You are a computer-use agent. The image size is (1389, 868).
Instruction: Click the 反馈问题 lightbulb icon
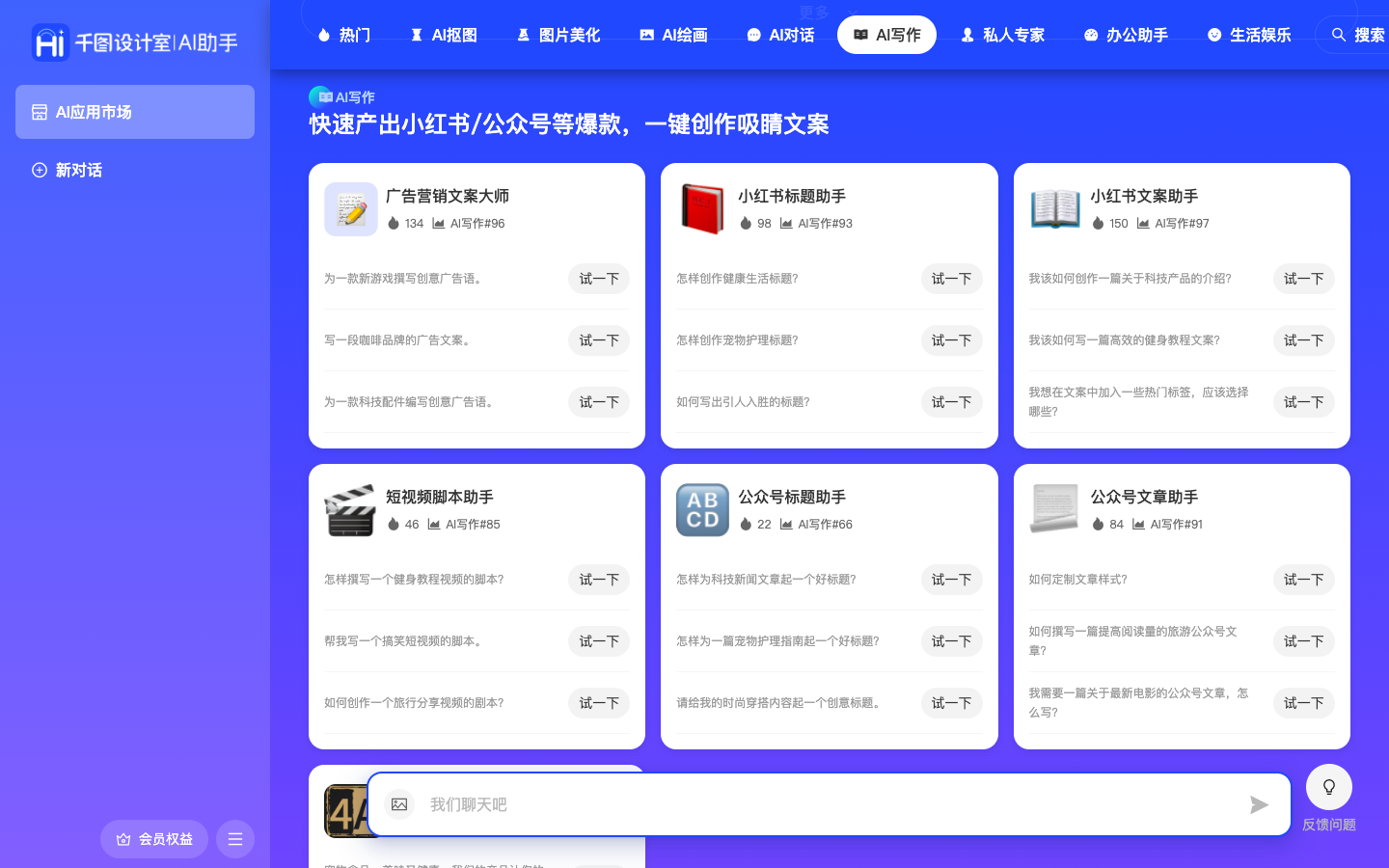(x=1329, y=787)
